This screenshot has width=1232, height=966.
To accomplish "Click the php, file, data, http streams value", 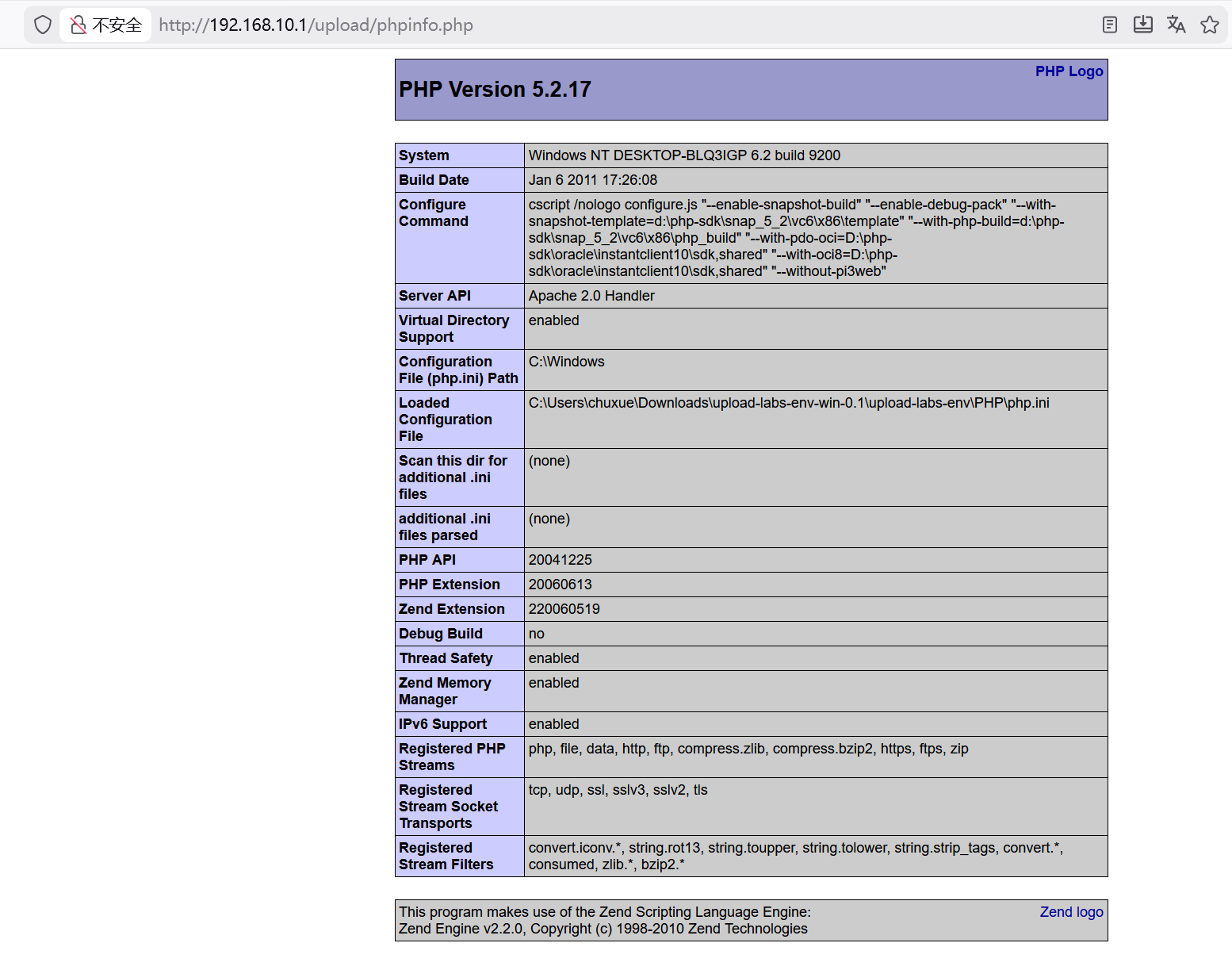I will tap(748, 749).
